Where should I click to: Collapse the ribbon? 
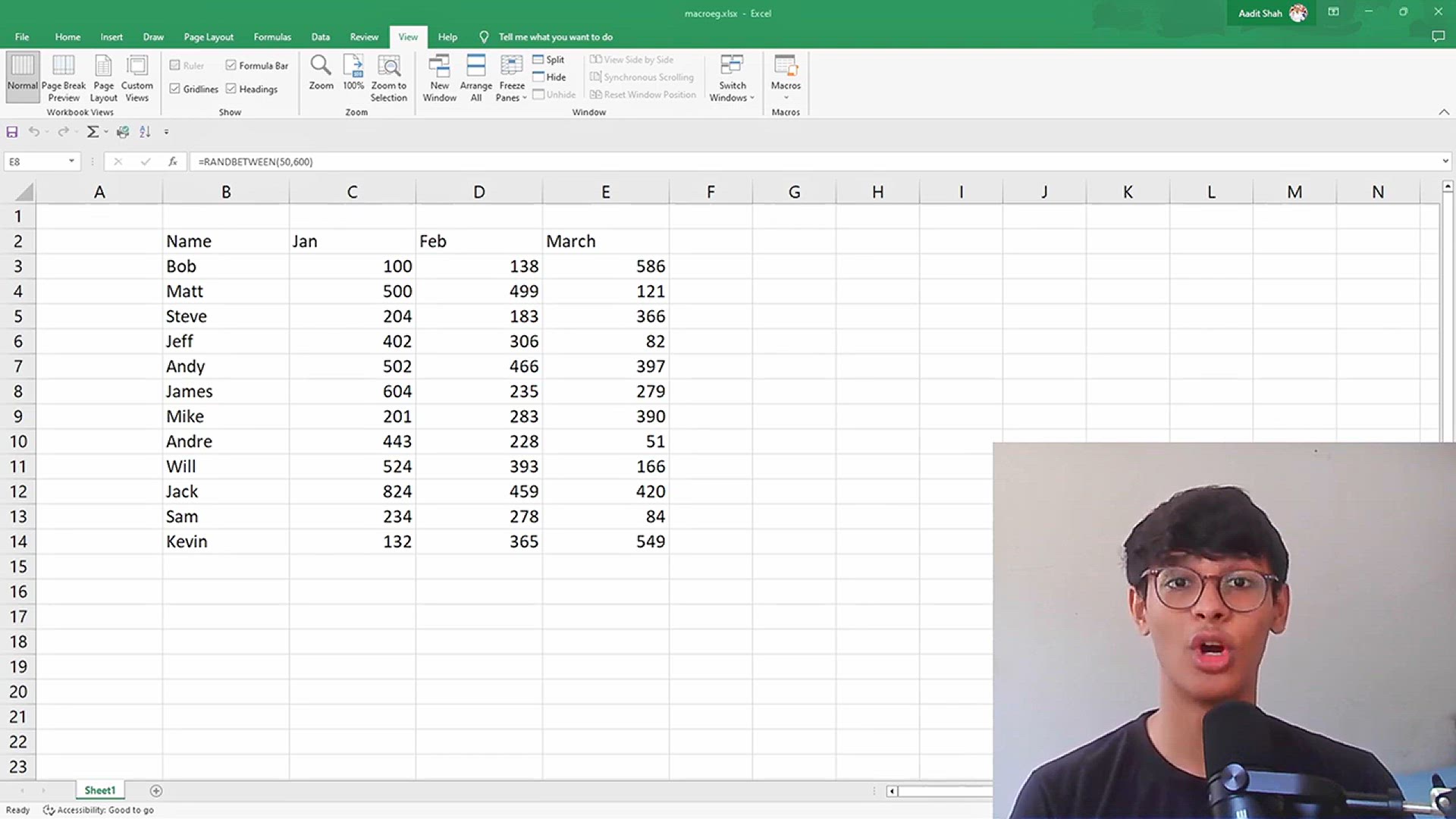tap(1444, 112)
